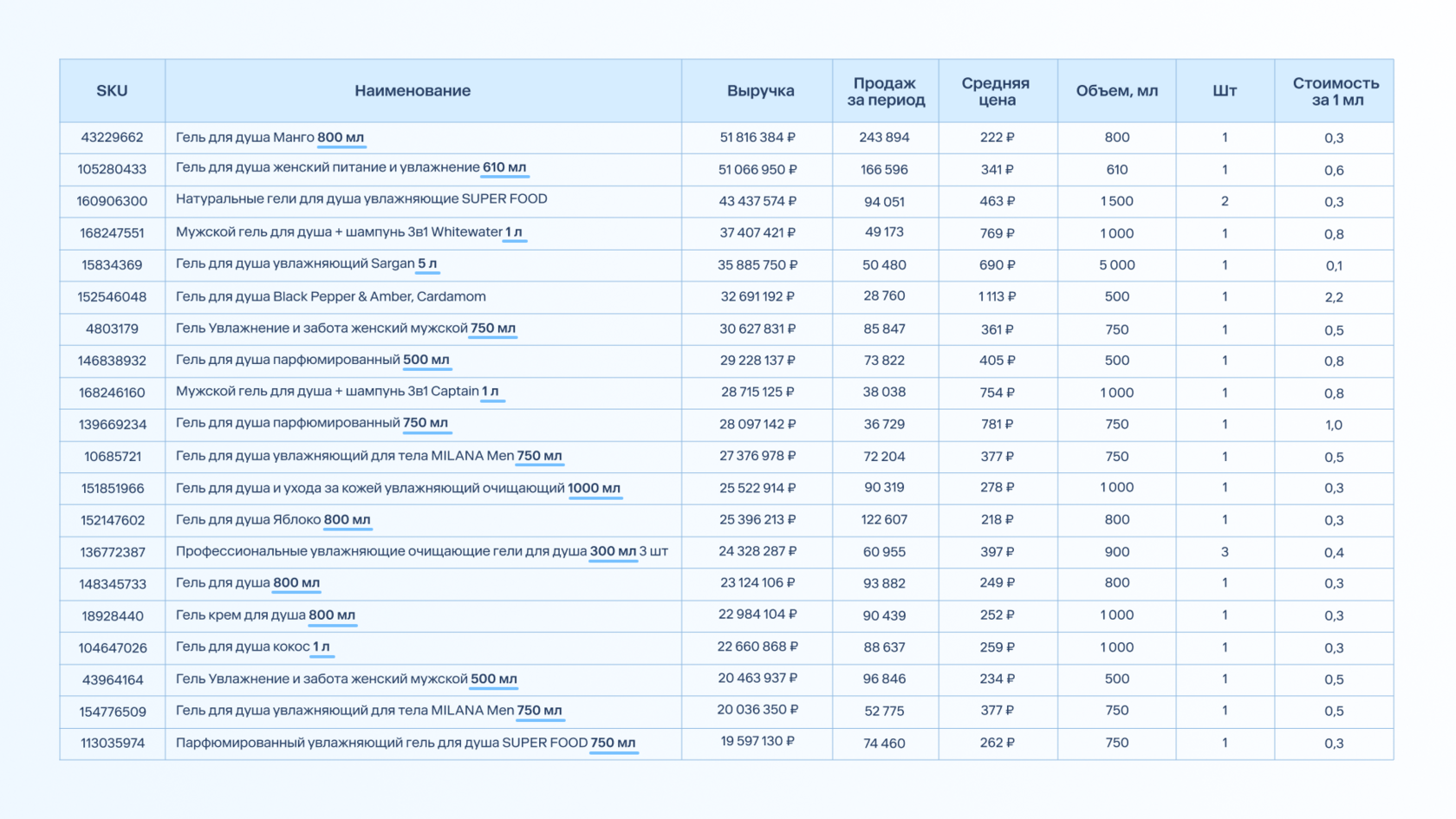Select SKU cell 43229662
The image size is (1456, 819).
click(112, 138)
